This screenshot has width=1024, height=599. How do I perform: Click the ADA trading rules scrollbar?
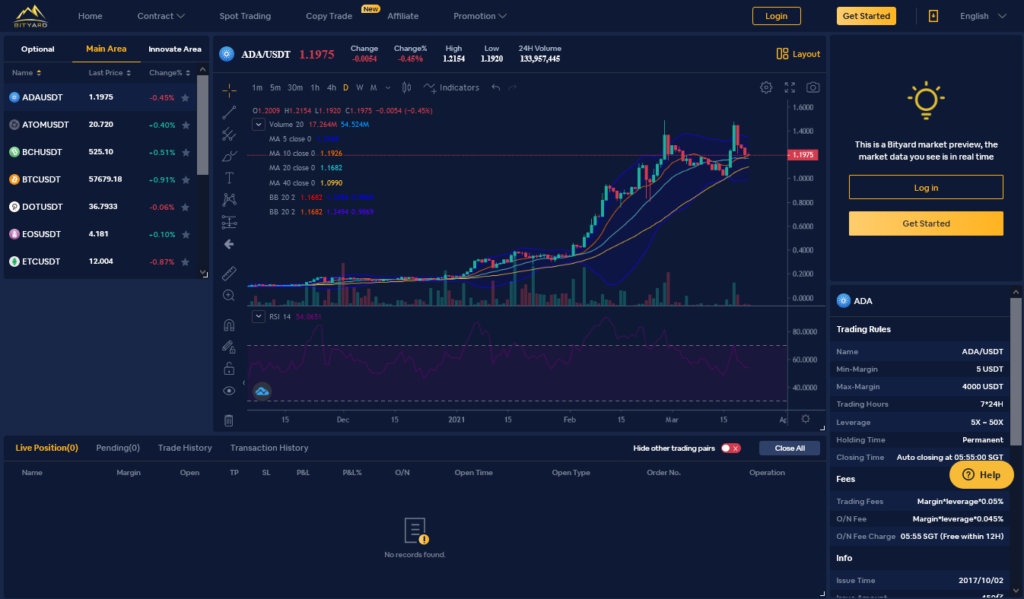pyautogui.click(x=1016, y=372)
